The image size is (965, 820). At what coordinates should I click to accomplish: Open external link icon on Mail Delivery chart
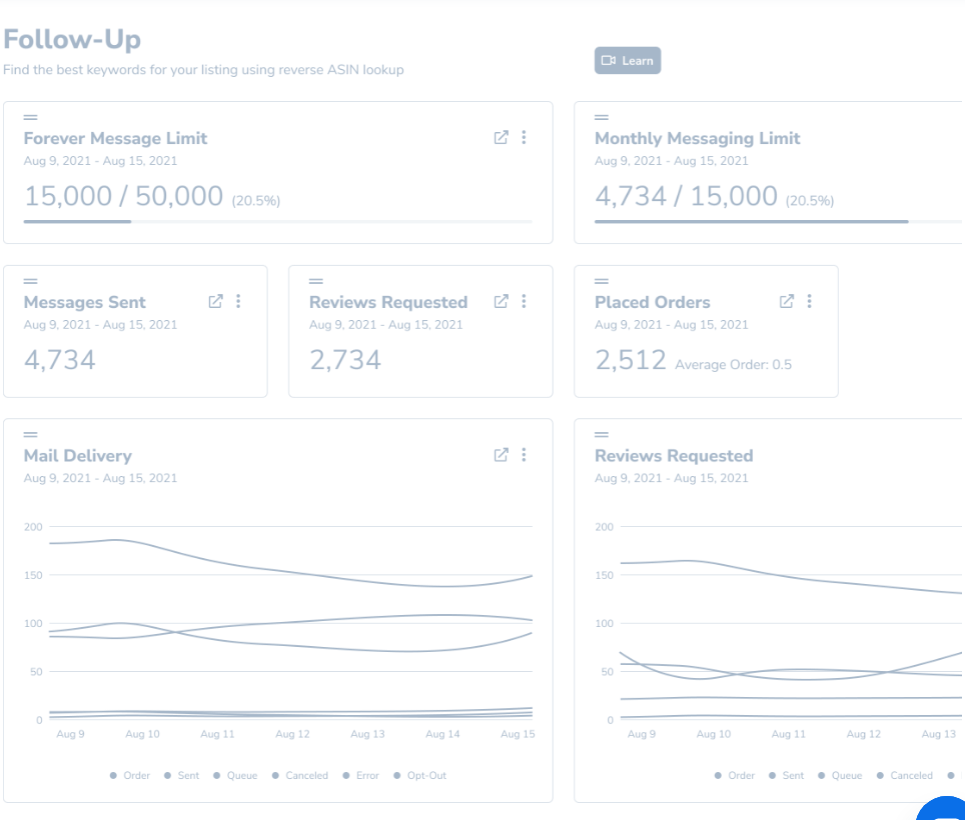501,455
